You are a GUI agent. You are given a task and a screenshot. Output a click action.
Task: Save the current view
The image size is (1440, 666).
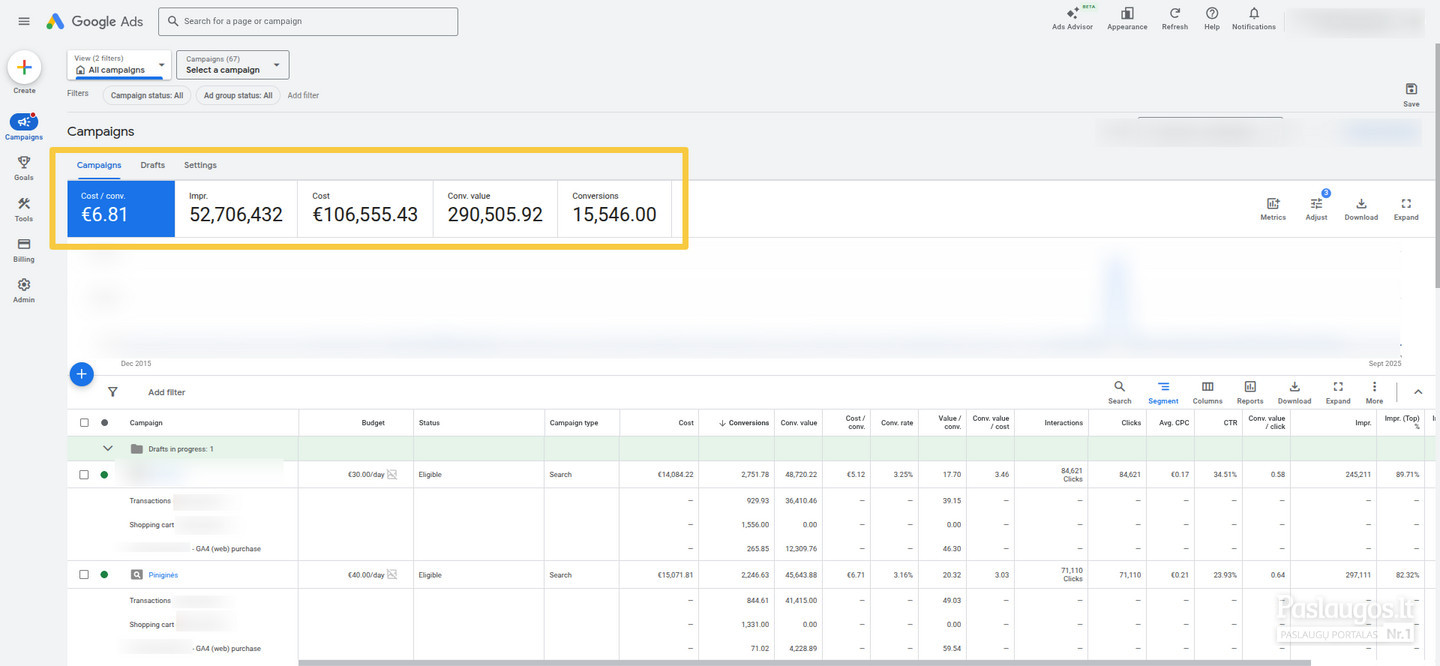click(x=1411, y=94)
